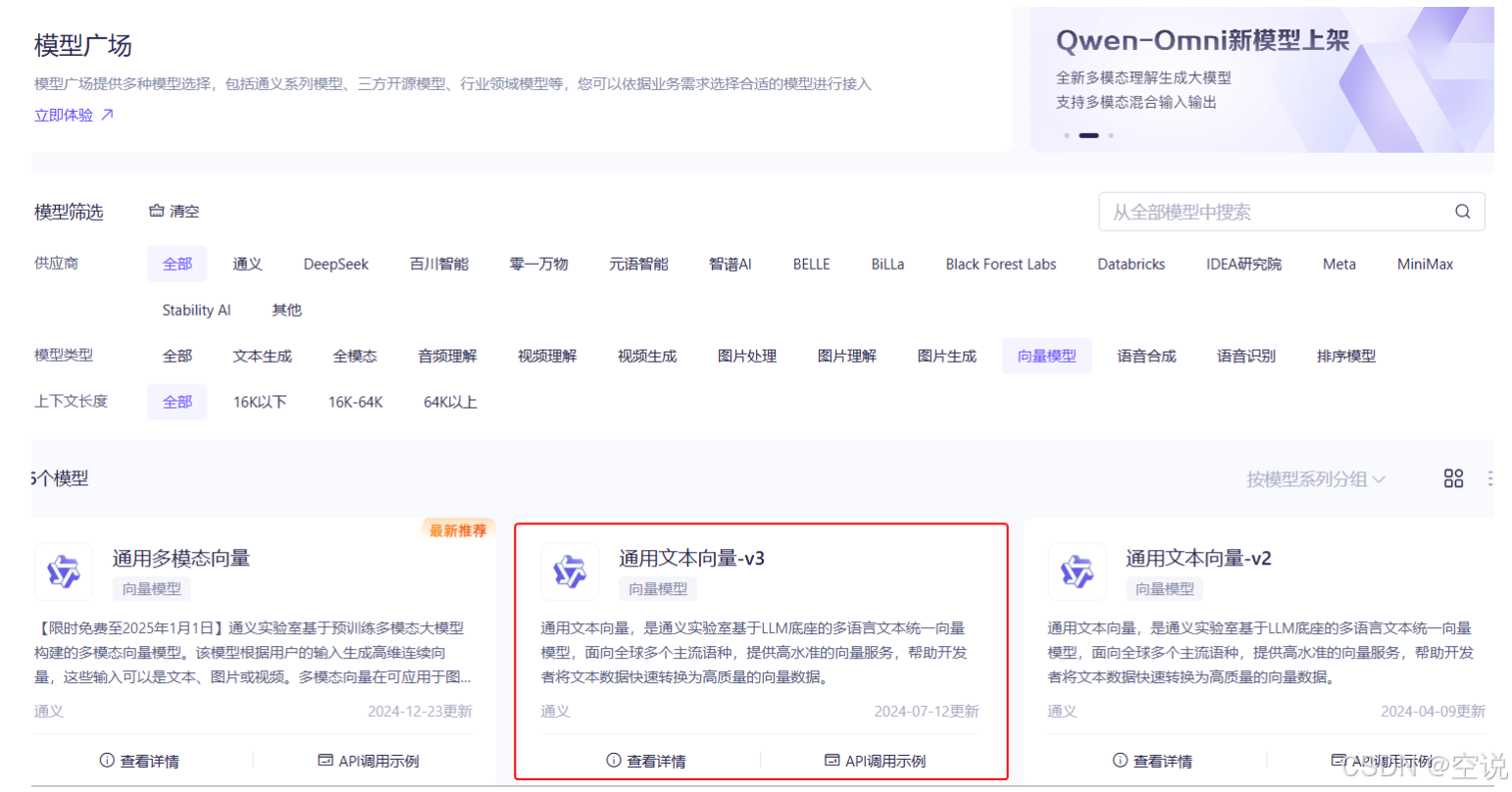Click the 清空 clear filter icon
The image size is (1512, 792).
156,211
